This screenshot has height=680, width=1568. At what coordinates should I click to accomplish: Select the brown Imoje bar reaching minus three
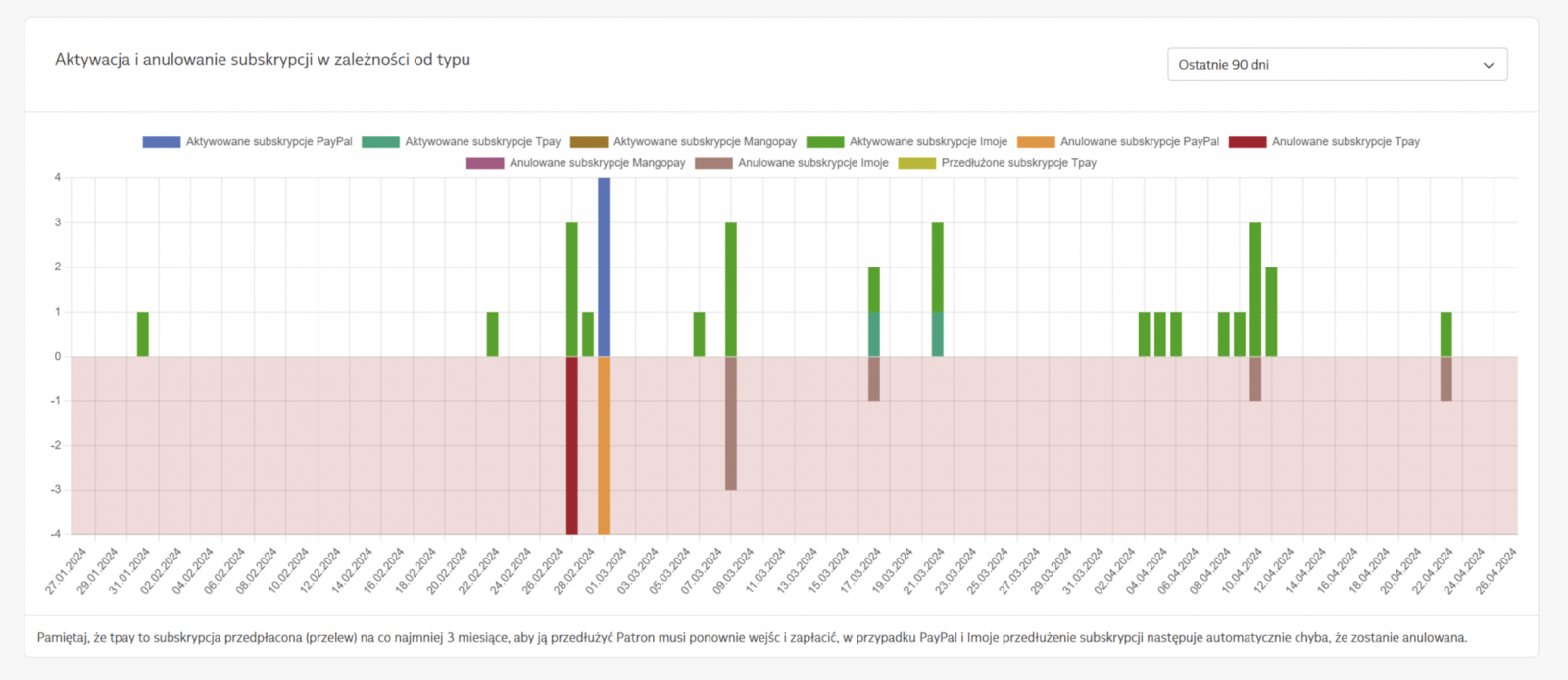[731, 422]
